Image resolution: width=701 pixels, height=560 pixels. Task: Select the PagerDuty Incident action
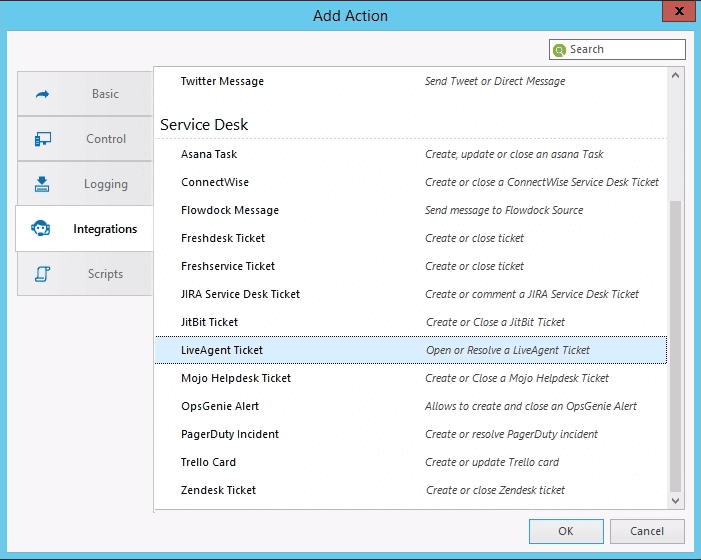pos(230,434)
